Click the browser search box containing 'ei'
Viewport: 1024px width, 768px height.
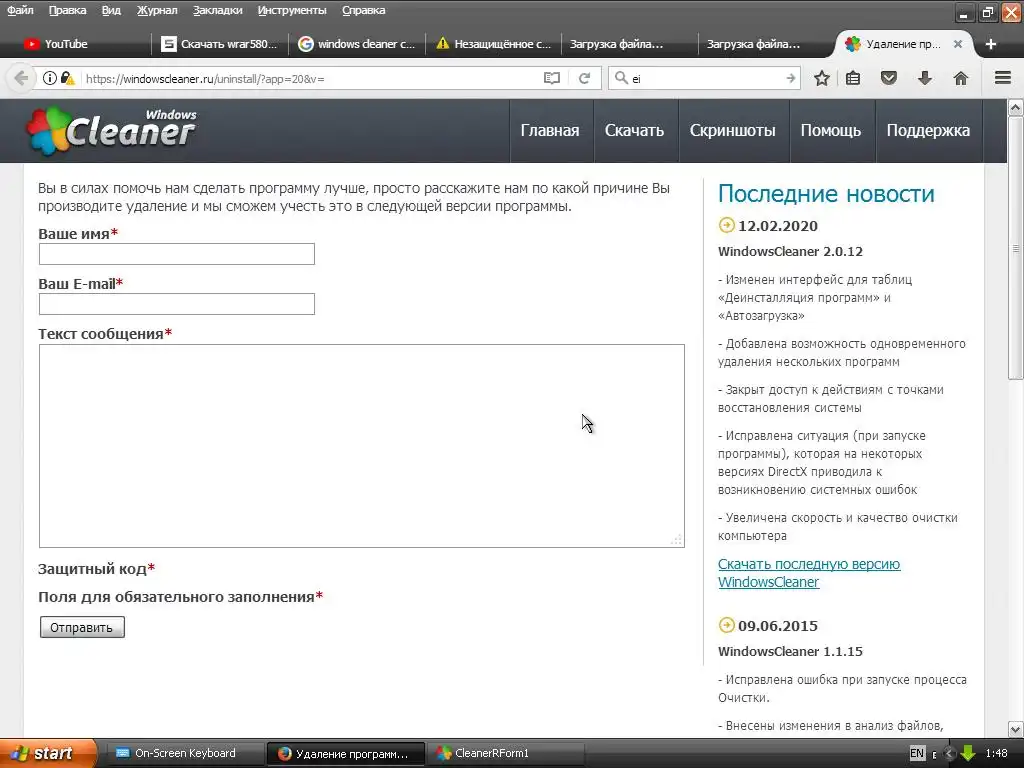[x=705, y=78]
